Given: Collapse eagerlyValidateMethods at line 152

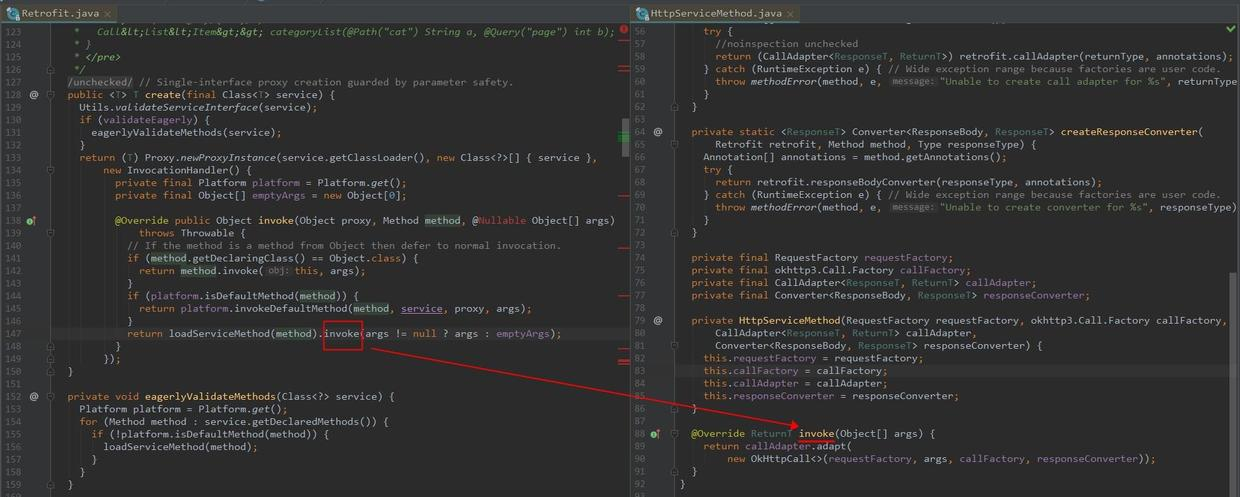Looking at the screenshot, I should [52, 397].
